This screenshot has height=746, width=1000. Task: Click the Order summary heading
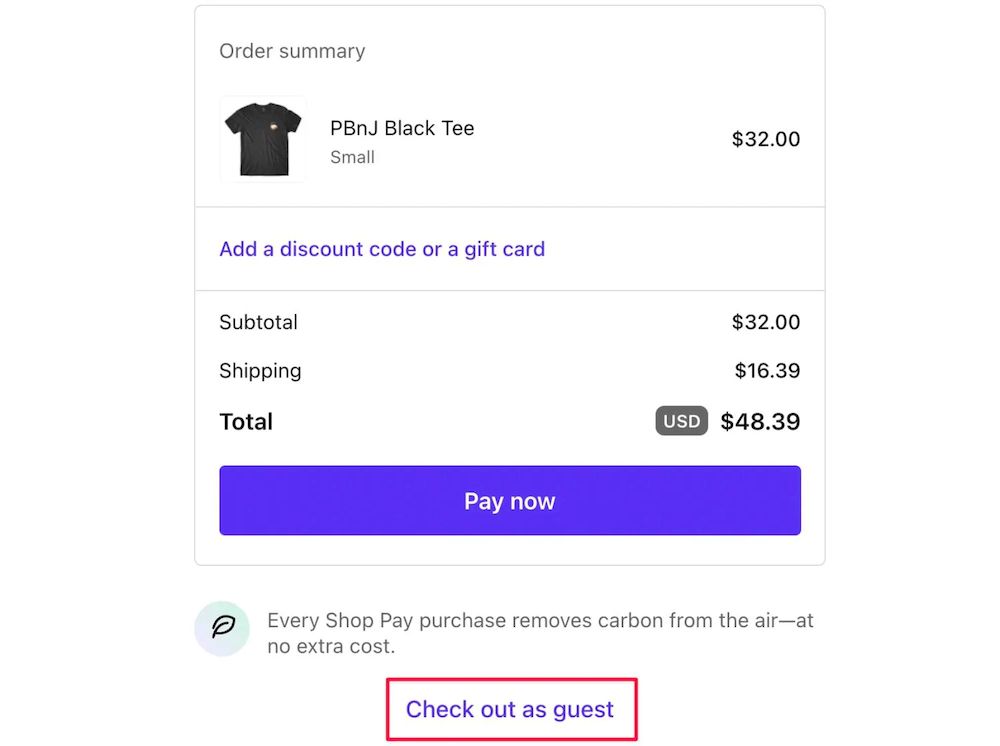pos(292,51)
